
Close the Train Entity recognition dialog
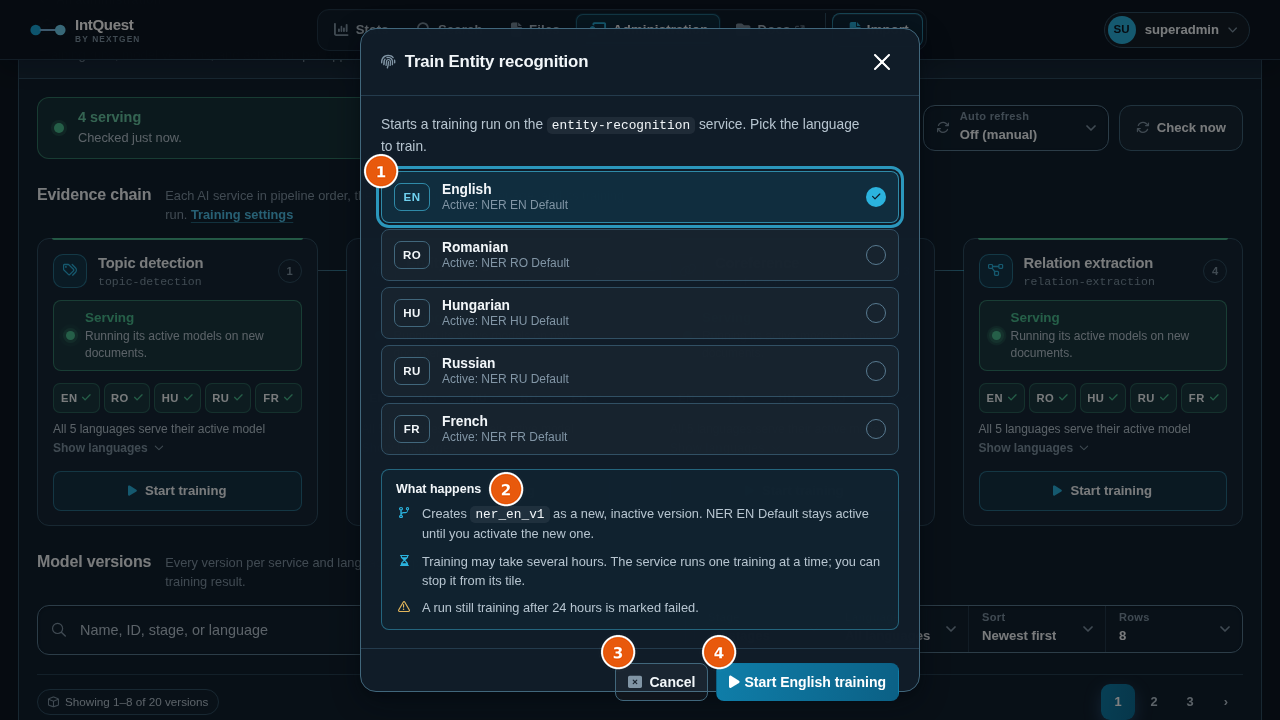(x=882, y=62)
